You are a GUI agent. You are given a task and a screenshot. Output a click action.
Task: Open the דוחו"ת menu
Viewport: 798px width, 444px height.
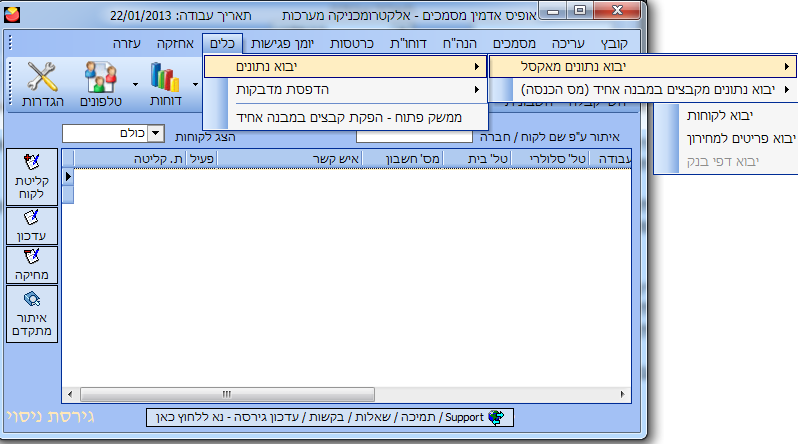click(408, 44)
